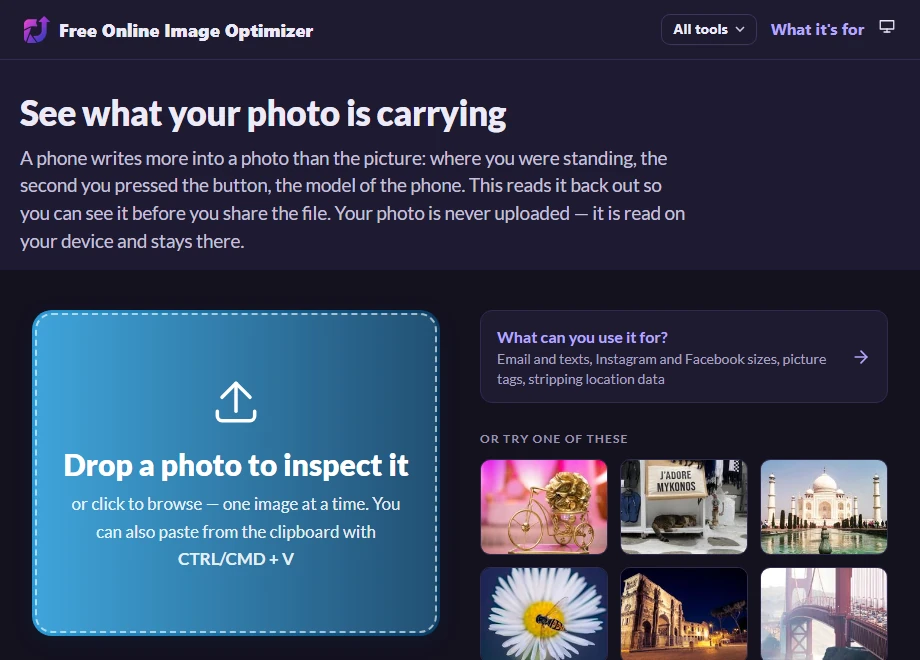The image size is (920, 660).
Task: Toggle the display theme monitor icon
Action: coord(887,27)
